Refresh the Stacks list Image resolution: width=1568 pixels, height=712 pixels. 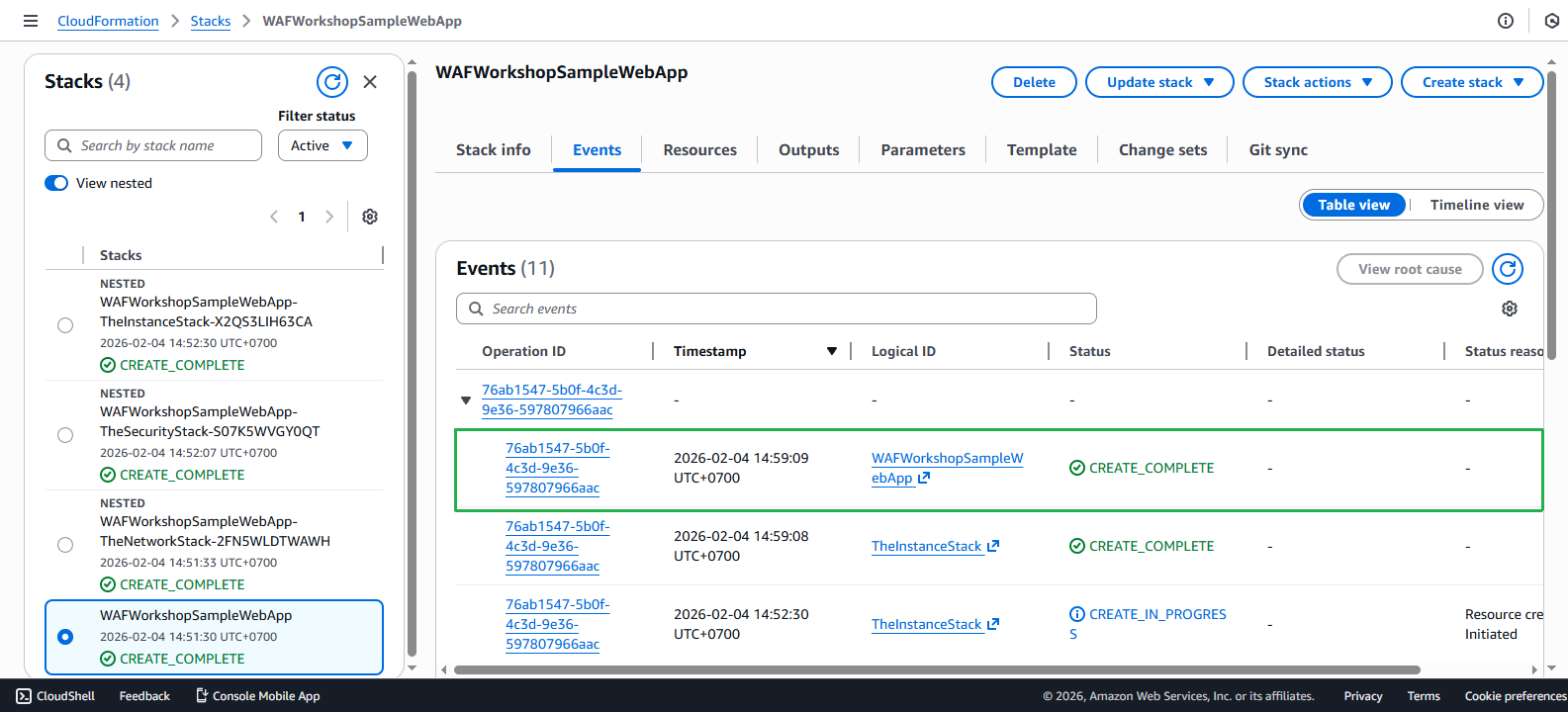pyautogui.click(x=332, y=82)
